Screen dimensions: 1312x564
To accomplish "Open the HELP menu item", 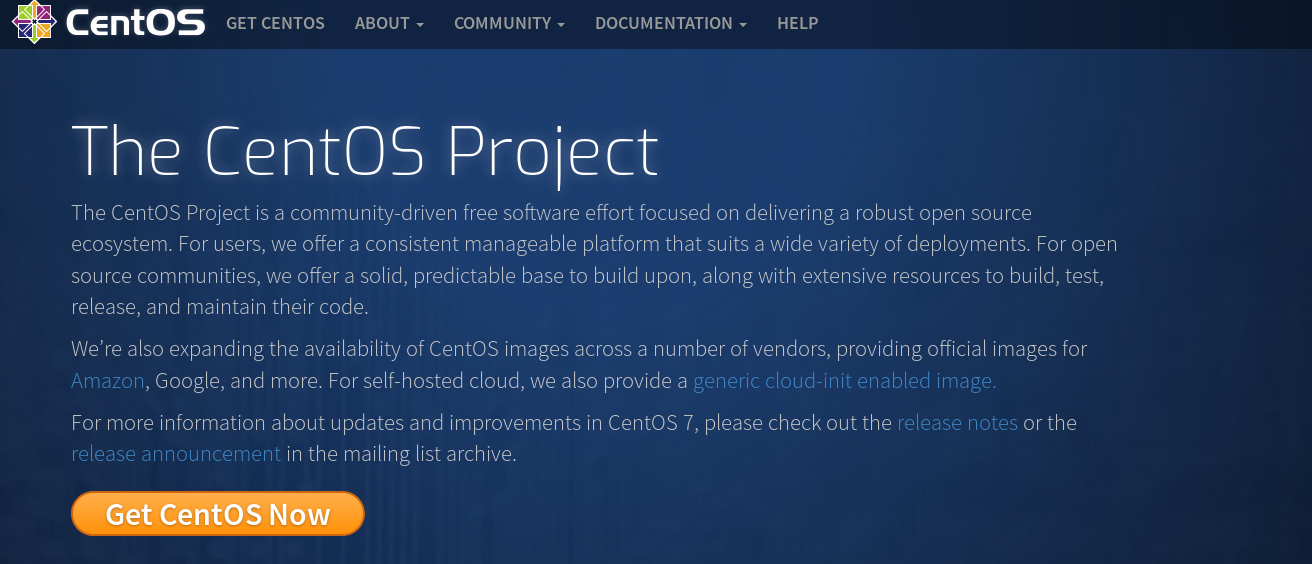I will coord(797,23).
